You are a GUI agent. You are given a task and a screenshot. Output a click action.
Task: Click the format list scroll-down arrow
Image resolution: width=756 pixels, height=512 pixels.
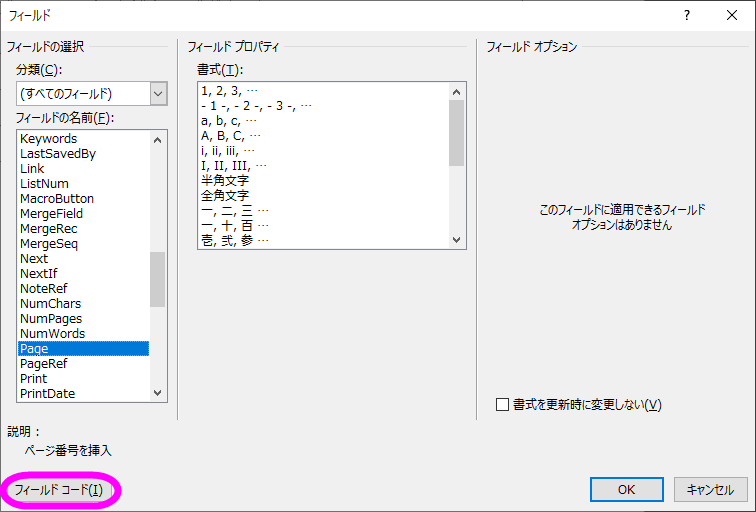click(x=457, y=240)
